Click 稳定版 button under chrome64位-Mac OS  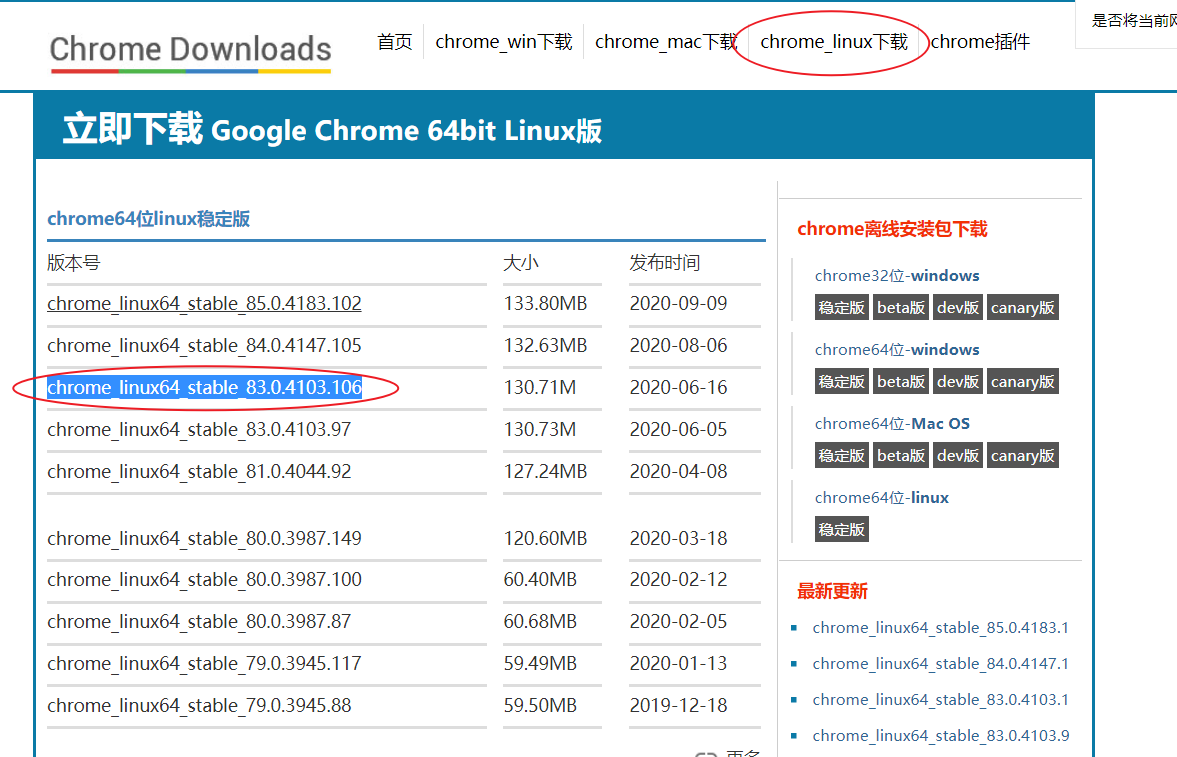click(x=841, y=455)
